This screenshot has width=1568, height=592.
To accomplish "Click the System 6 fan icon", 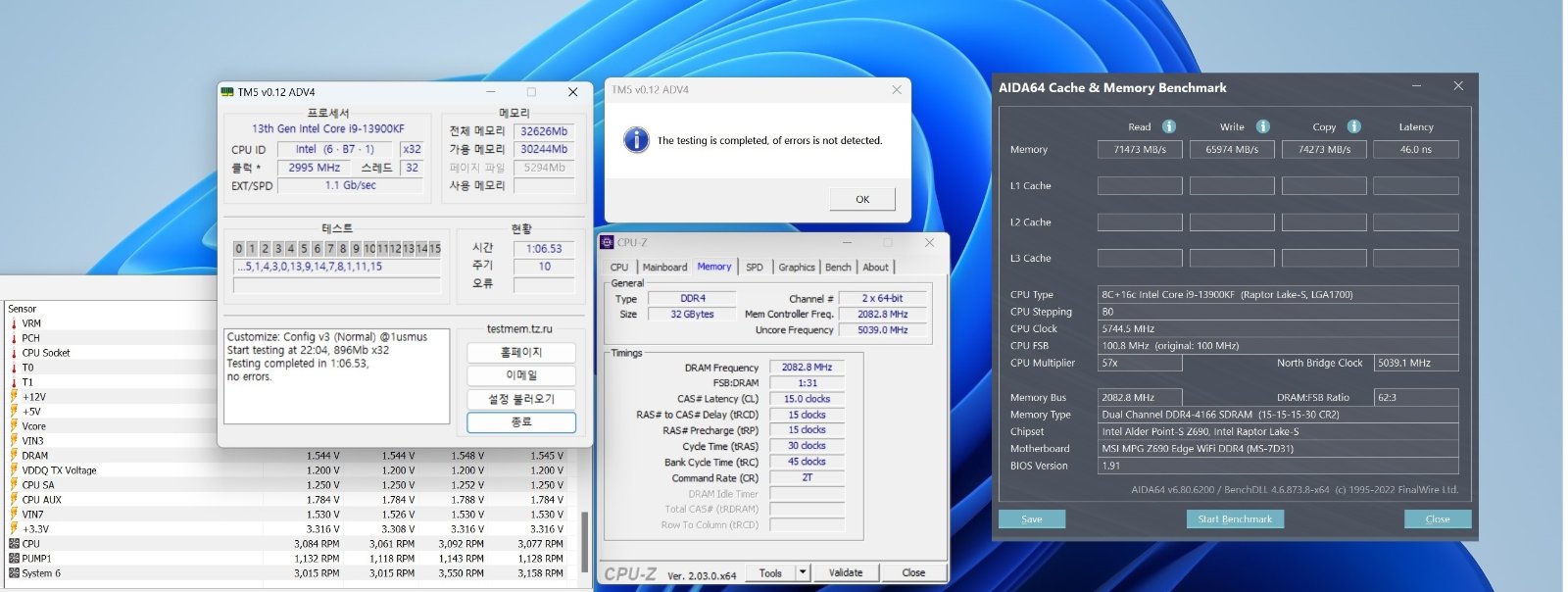I will pos(14,573).
